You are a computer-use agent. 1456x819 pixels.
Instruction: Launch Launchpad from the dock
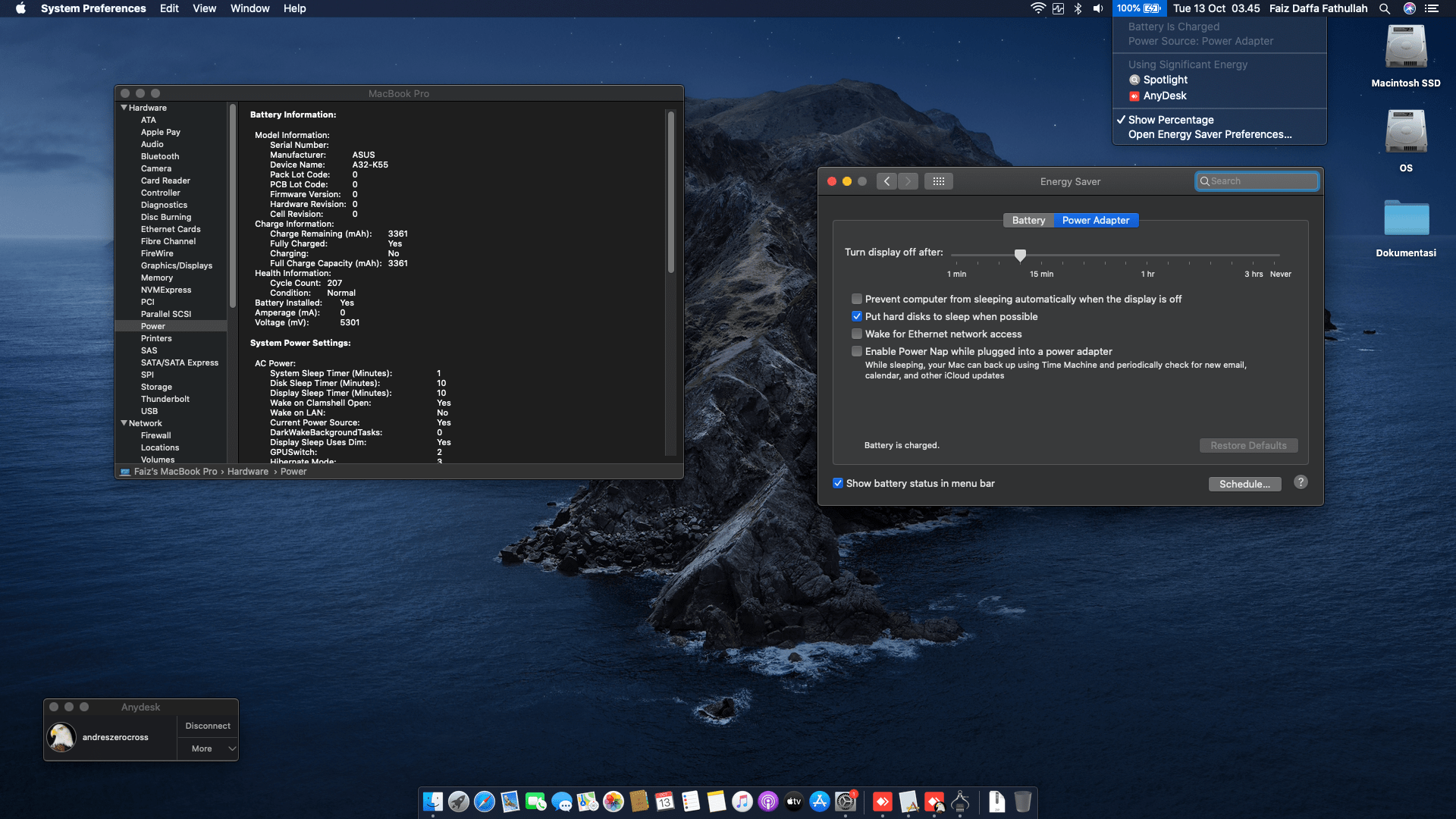coord(459,802)
